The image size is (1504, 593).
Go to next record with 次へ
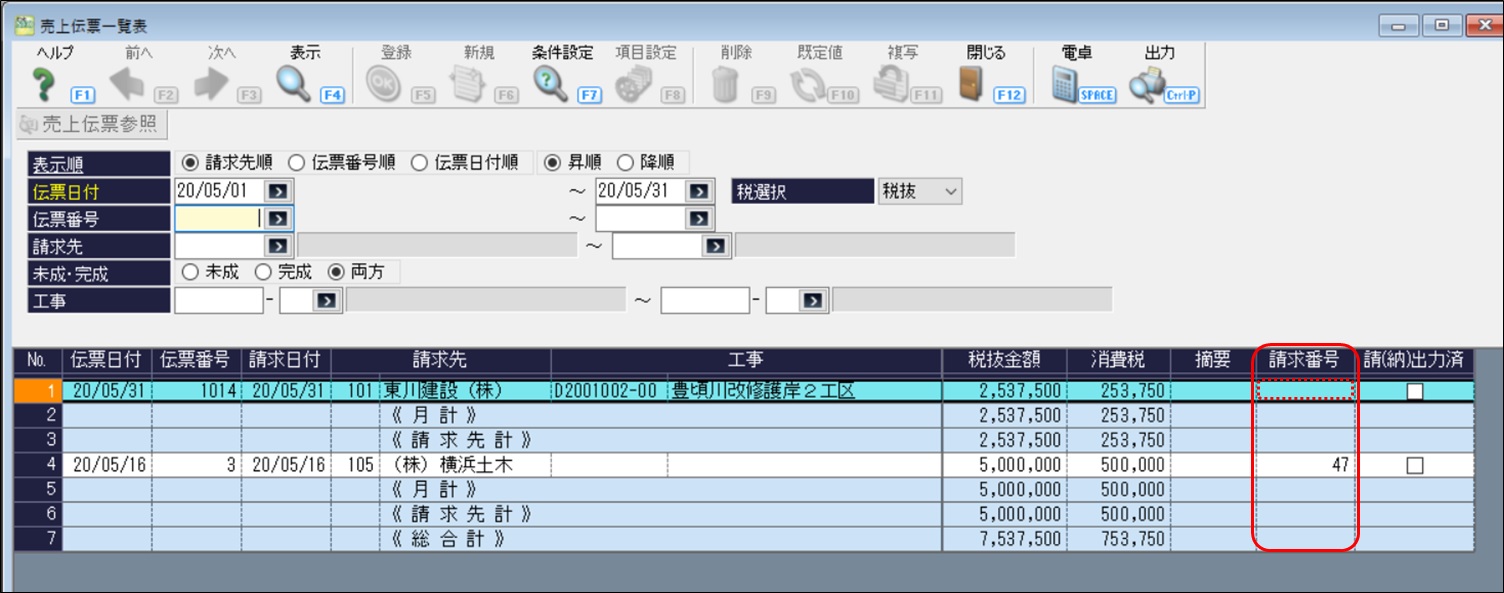point(212,85)
